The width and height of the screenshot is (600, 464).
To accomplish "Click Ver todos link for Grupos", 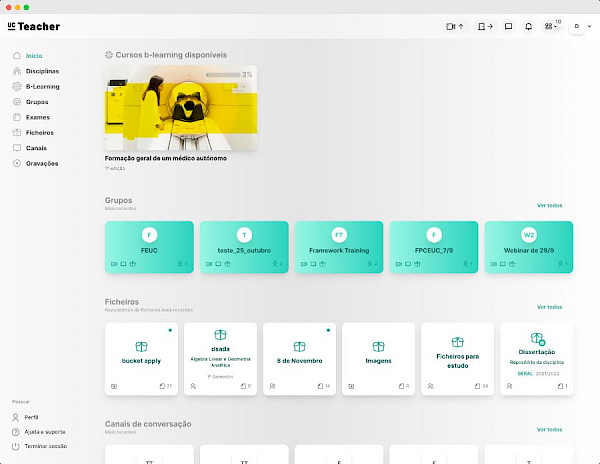I will coord(549,205).
